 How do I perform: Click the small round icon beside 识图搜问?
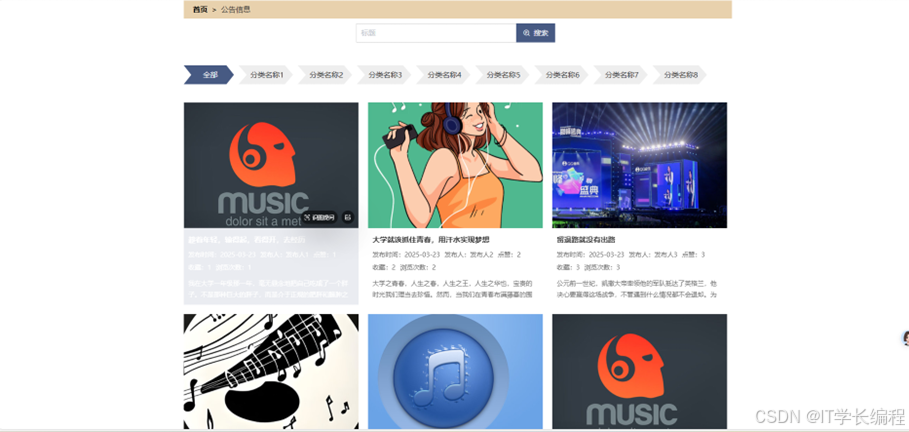(348, 217)
